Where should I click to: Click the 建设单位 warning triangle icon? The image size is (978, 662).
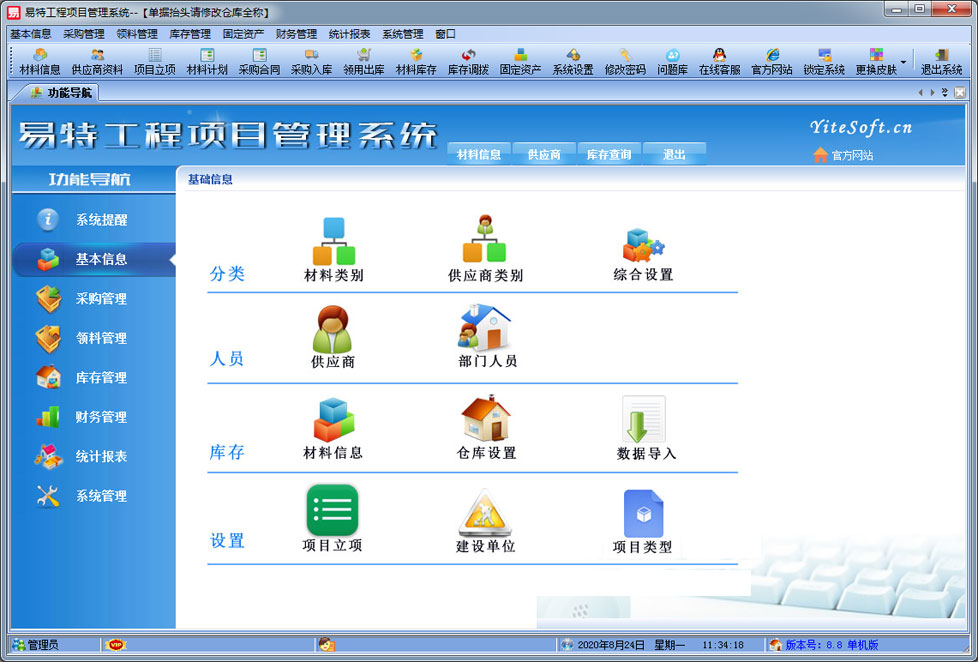coord(485,512)
